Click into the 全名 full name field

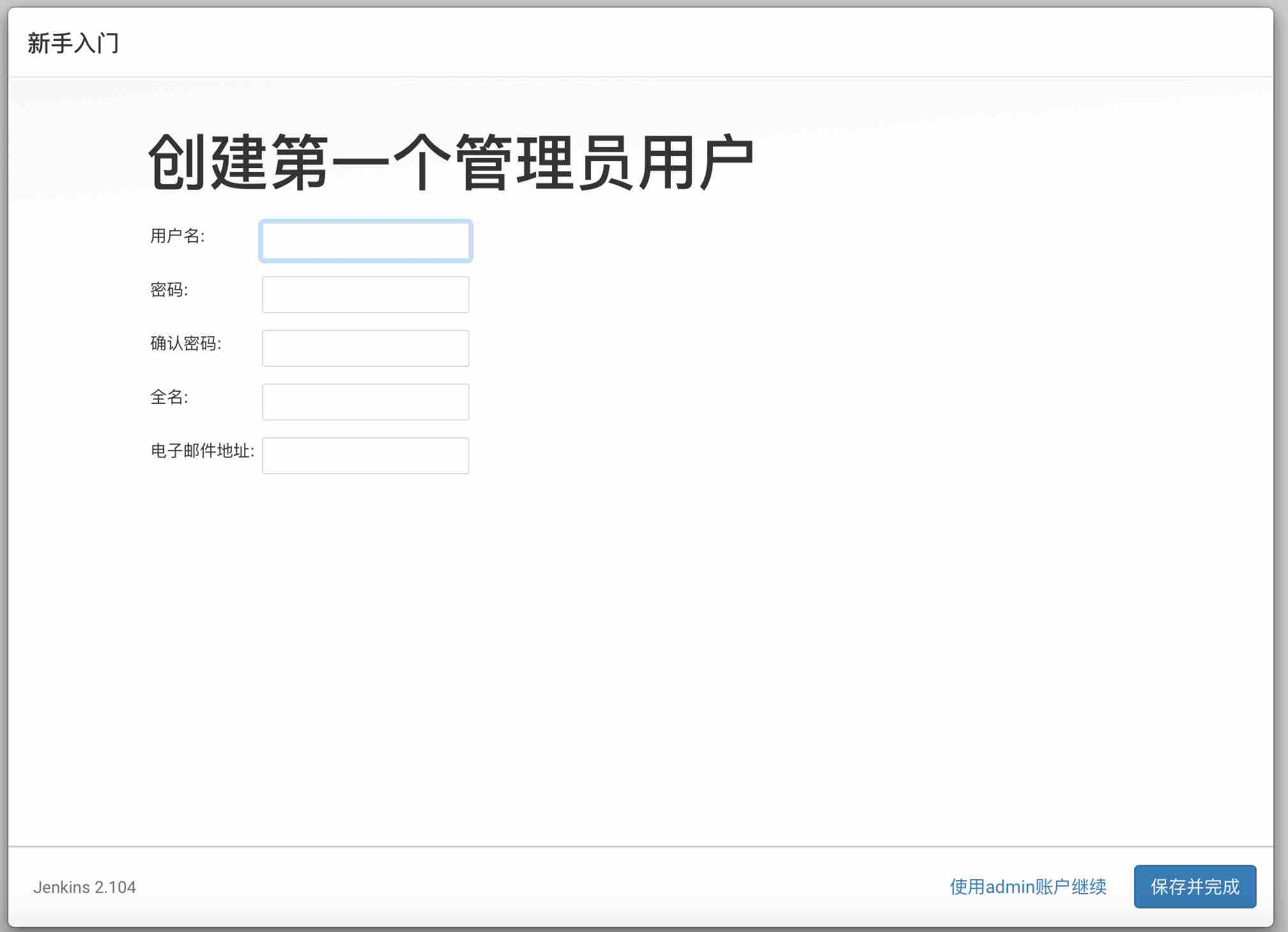coord(365,402)
